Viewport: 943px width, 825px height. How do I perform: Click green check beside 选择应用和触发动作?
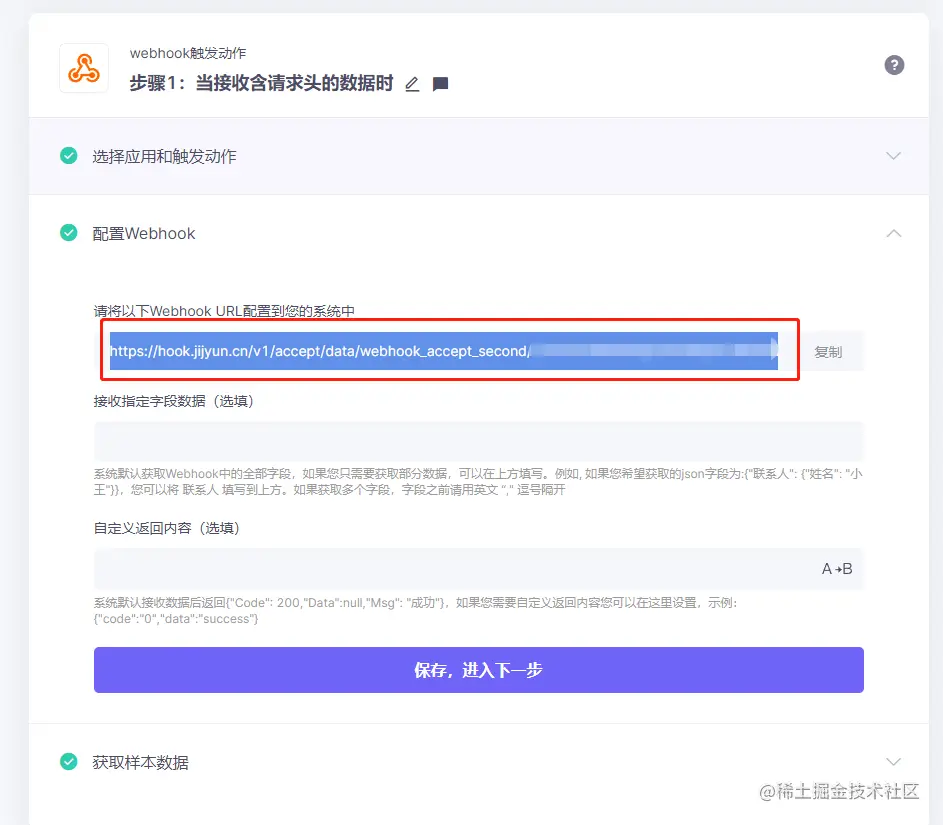[x=69, y=156]
